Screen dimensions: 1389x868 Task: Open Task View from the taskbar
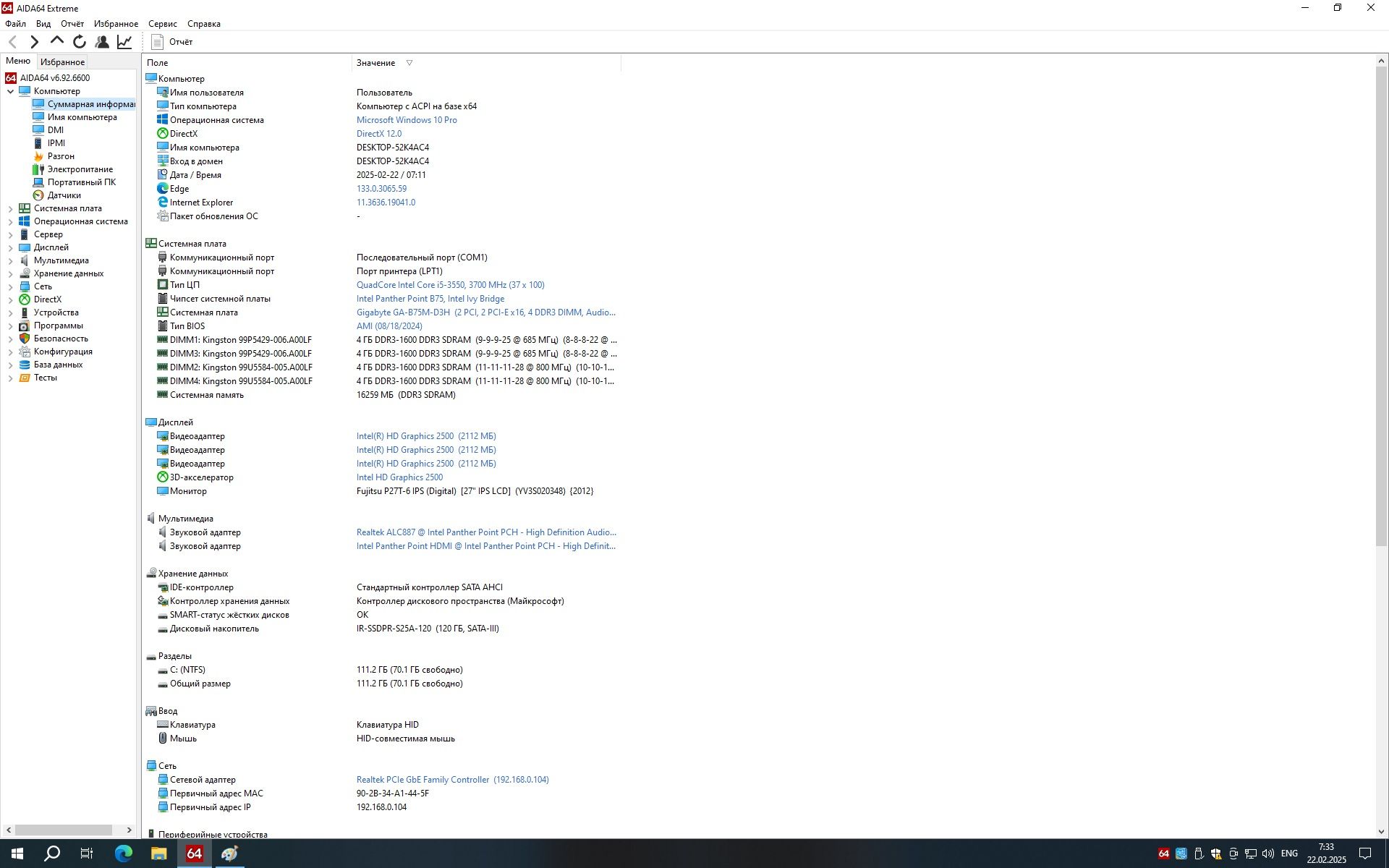(87, 854)
